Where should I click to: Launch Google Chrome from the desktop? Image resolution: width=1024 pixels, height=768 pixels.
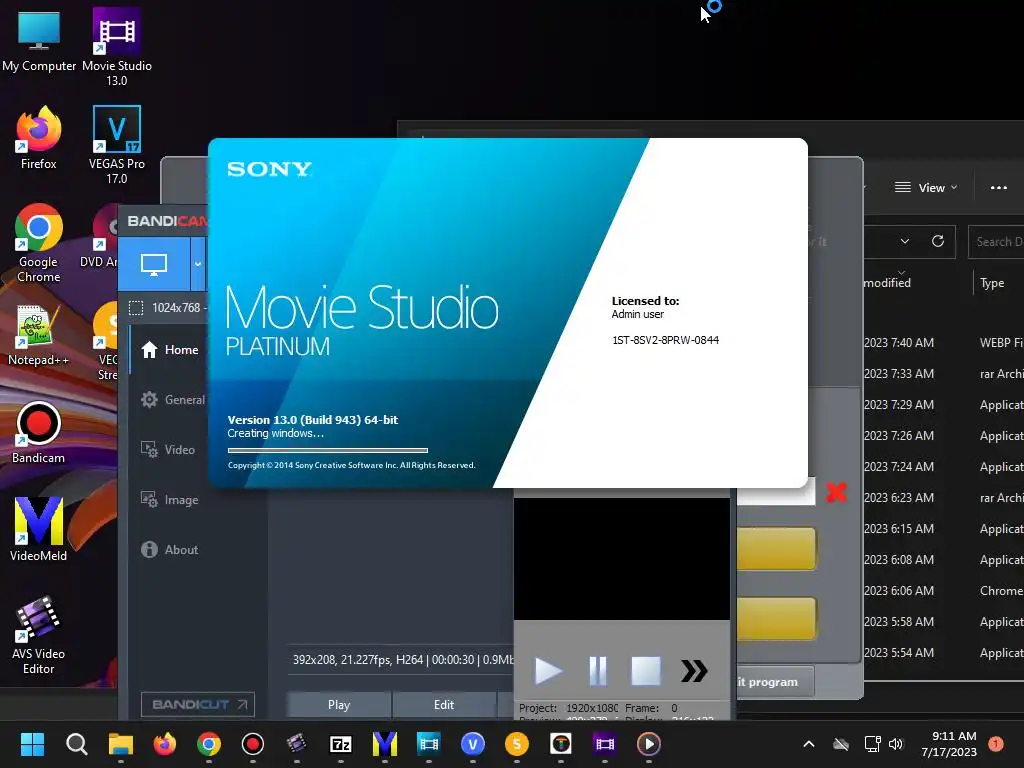pos(39,243)
